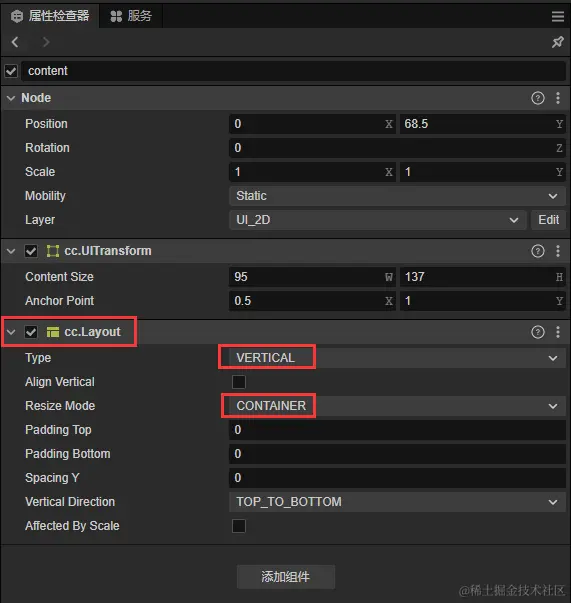The height and width of the screenshot is (603, 571).
Task: Collapse the cc.Layout section
Action: 11,332
